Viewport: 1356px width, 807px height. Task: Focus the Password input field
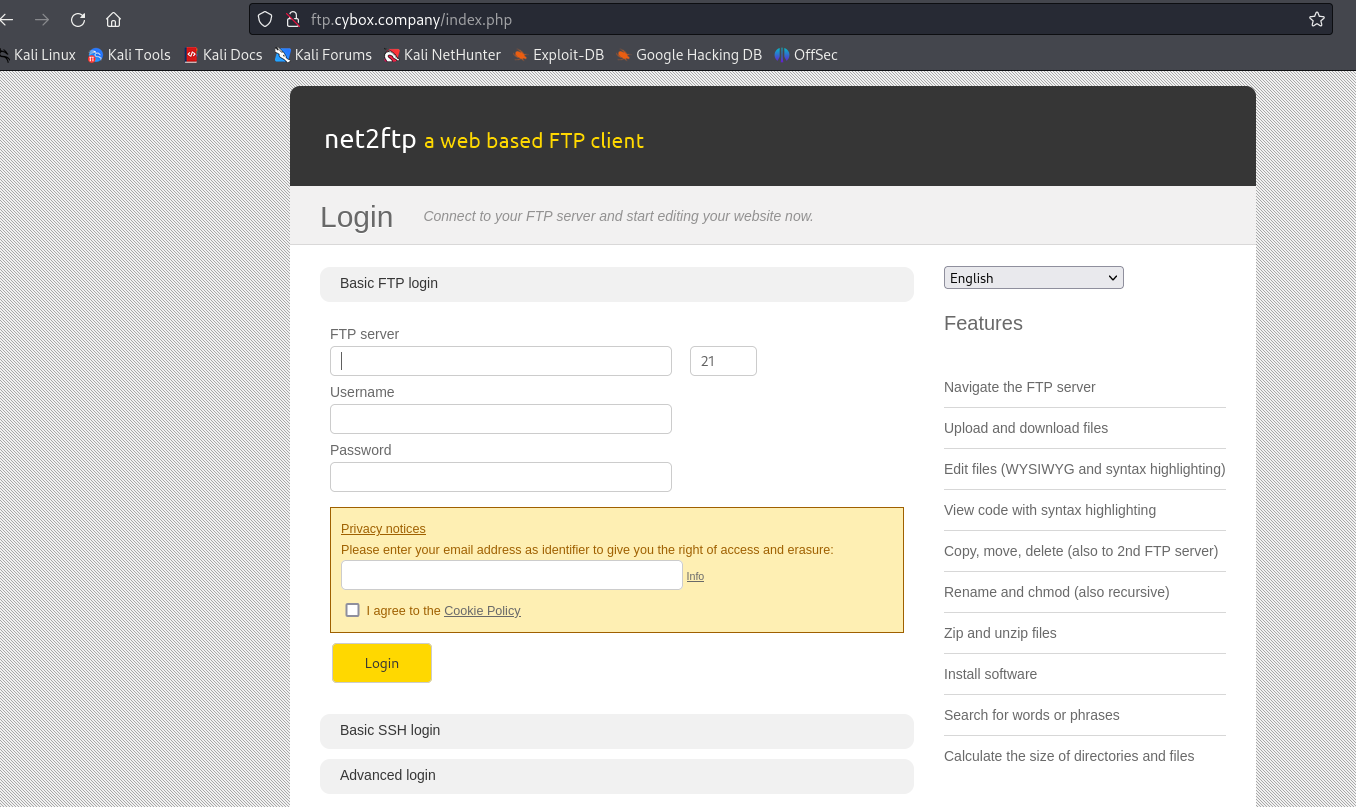click(x=501, y=477)
